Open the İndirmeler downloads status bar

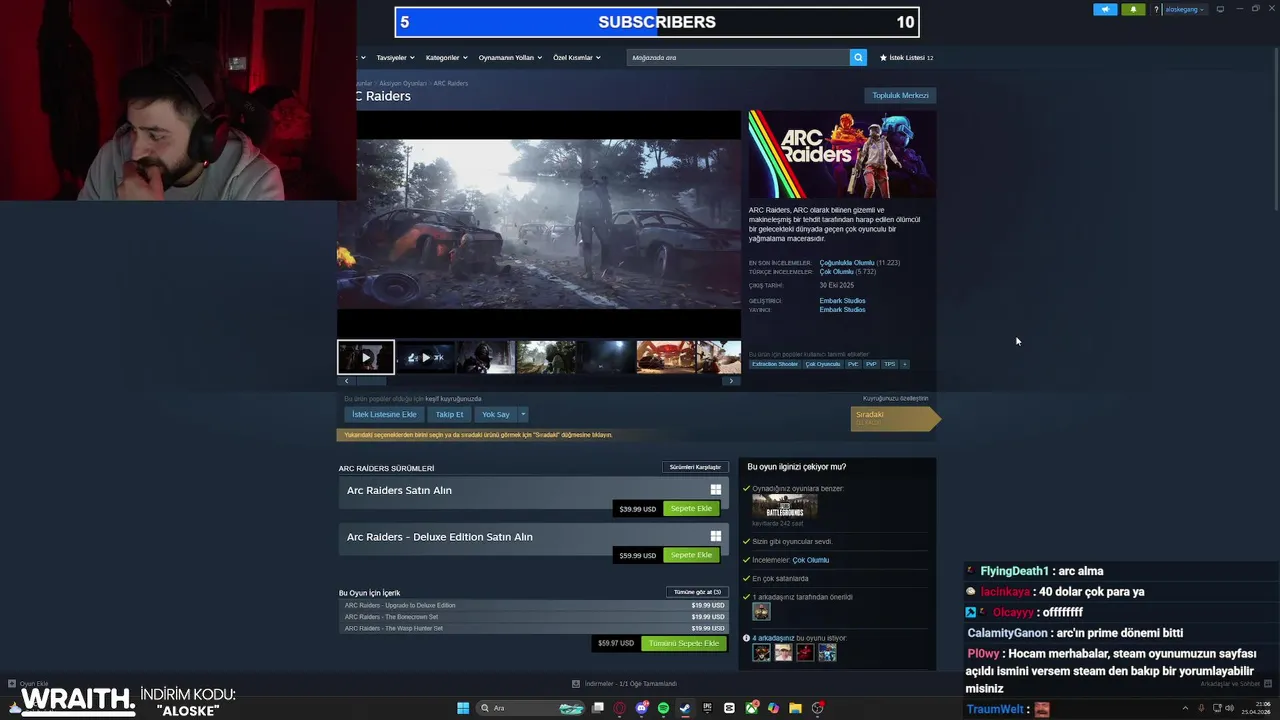625,684
